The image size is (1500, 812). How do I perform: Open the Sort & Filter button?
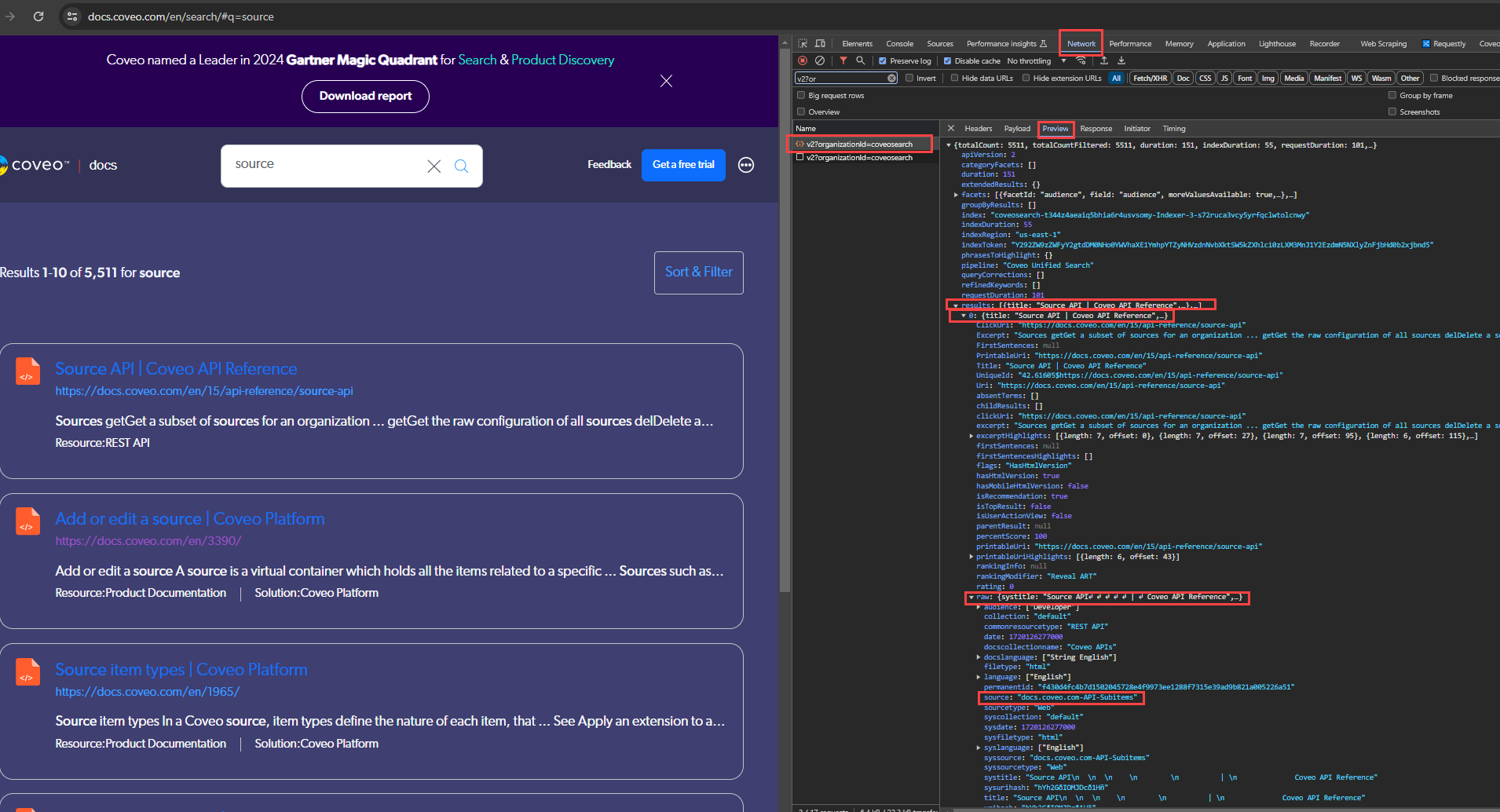point(698,272)
